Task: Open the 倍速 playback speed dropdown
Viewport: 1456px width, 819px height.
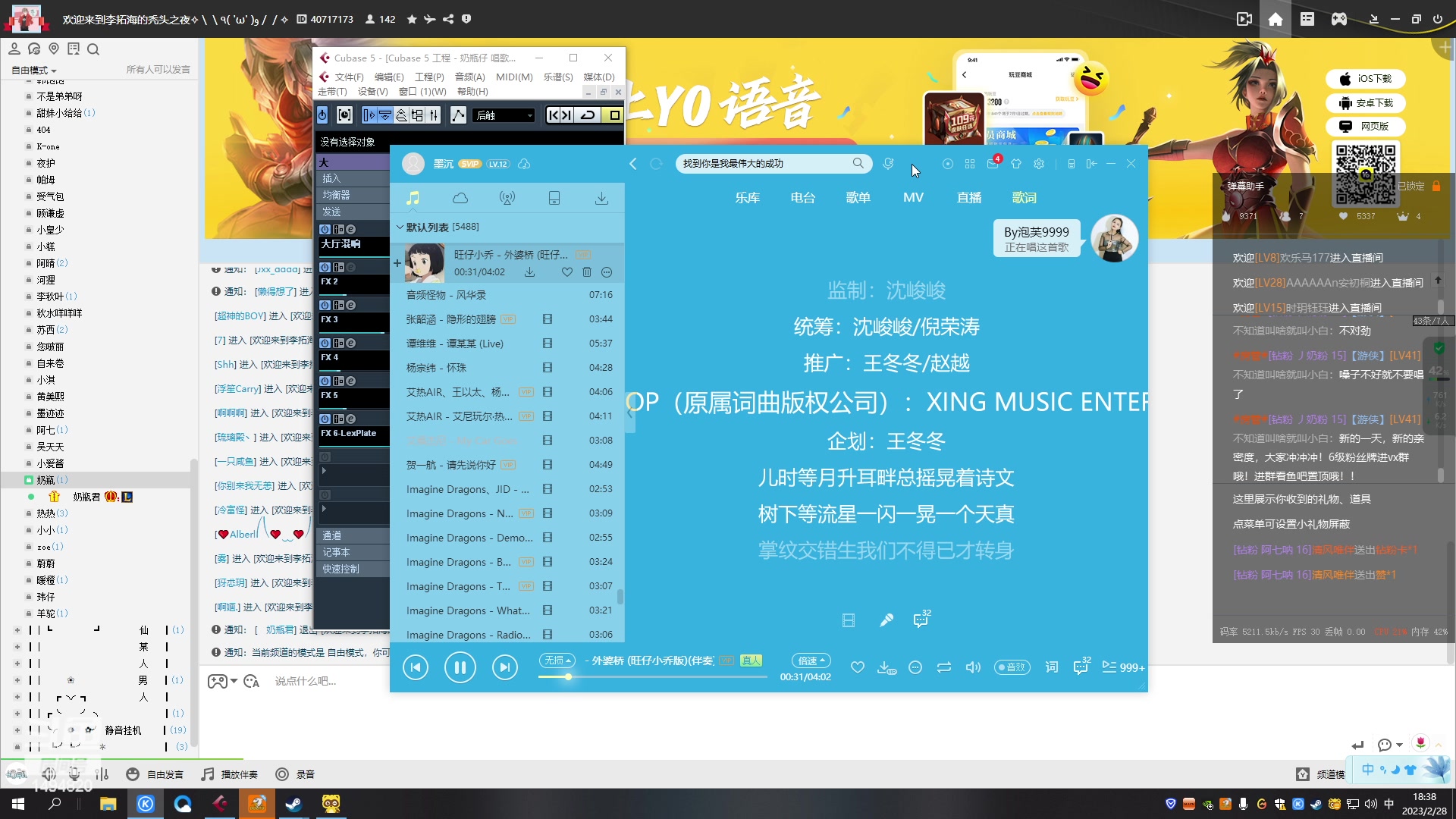Action: click(x=811, y=661)
